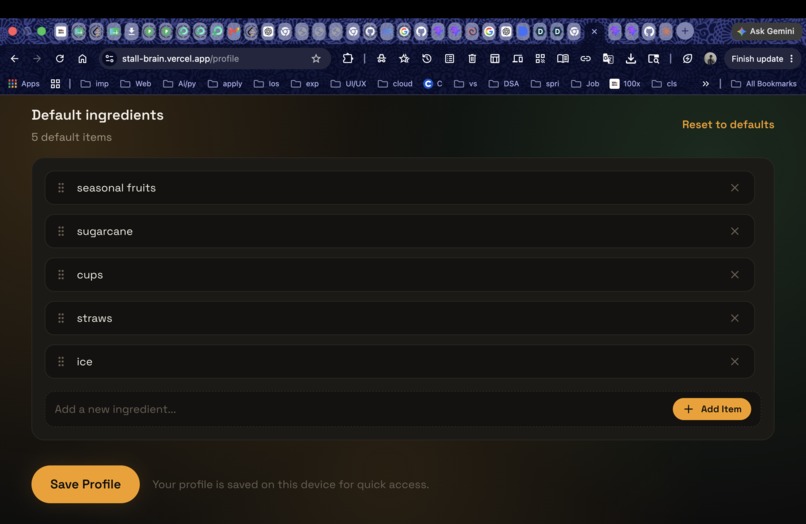The height and width of the screenshot is (524, 806).
Task: Open the tab groups grid icon
Action: pos(56,84)
